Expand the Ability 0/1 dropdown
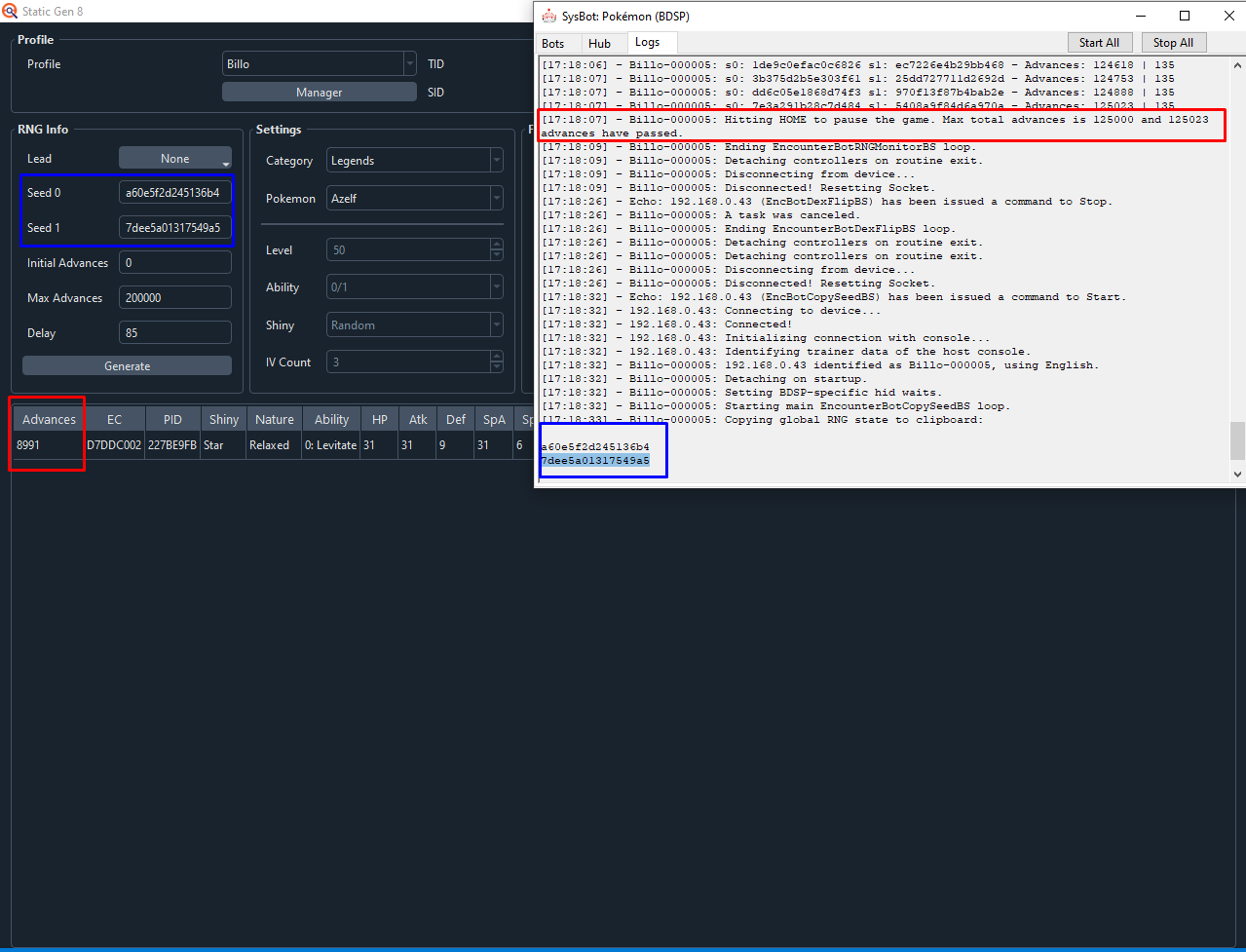Image resolution: width=1246 pixels, height=952 pixels. coord(415,287)
